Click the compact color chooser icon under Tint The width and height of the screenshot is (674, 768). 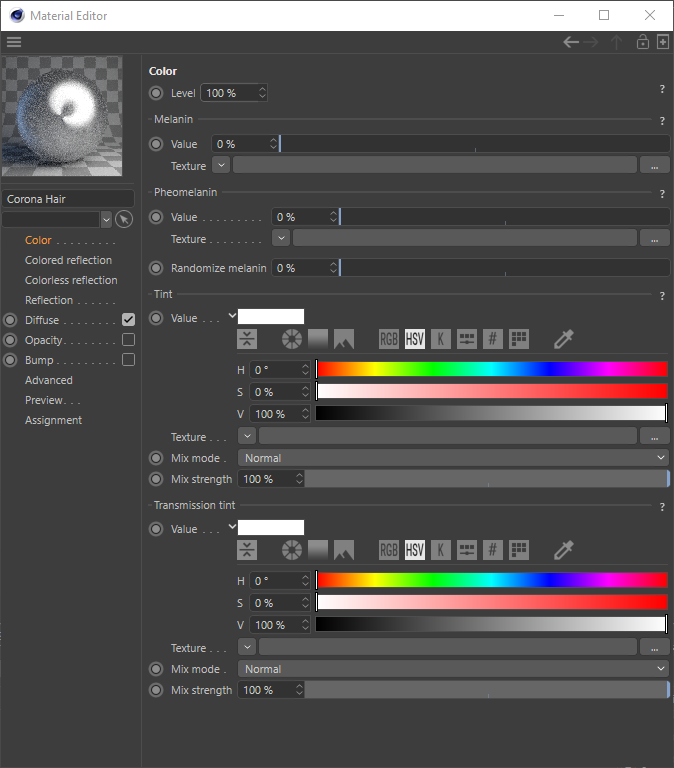[247, 339]
